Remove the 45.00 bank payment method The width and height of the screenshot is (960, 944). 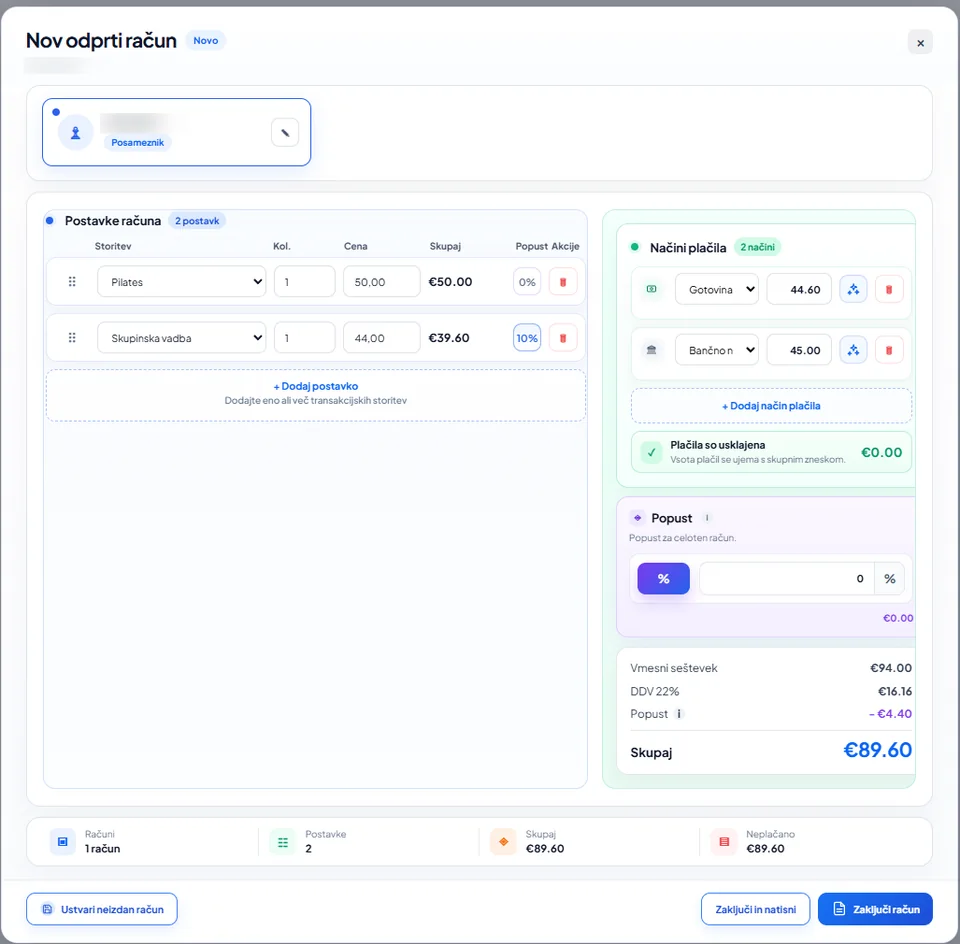coord(889,350)
